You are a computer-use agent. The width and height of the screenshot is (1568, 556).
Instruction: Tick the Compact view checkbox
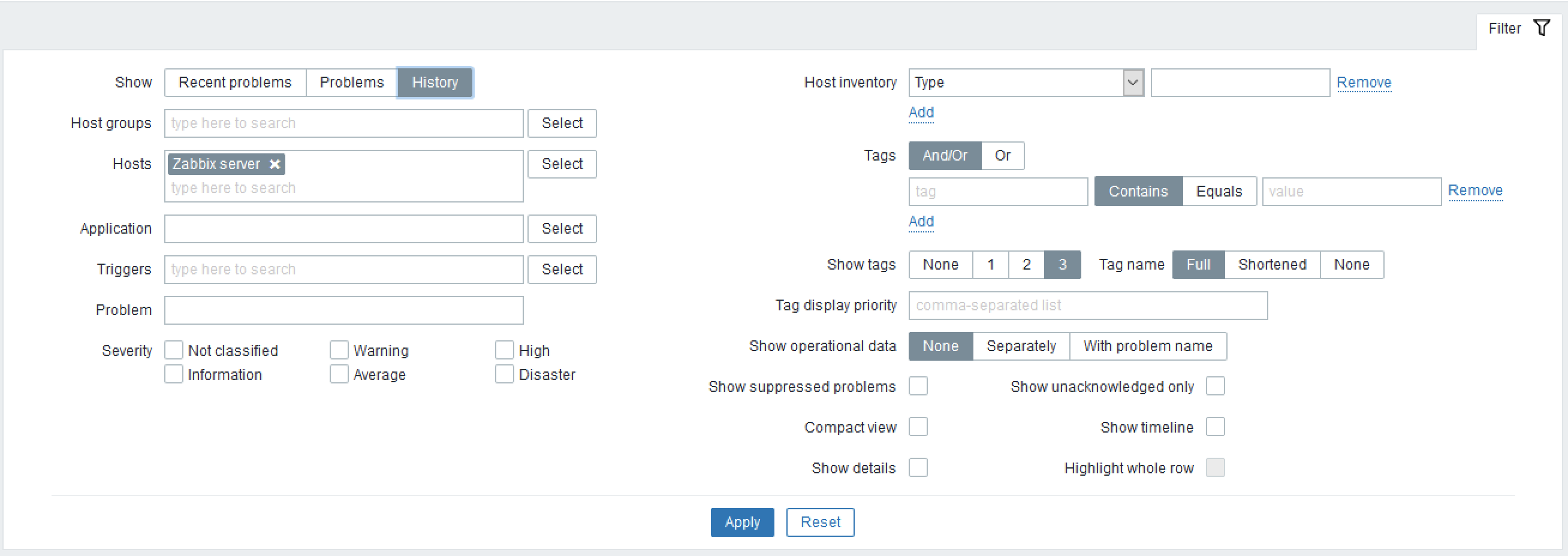pos(918,427)
